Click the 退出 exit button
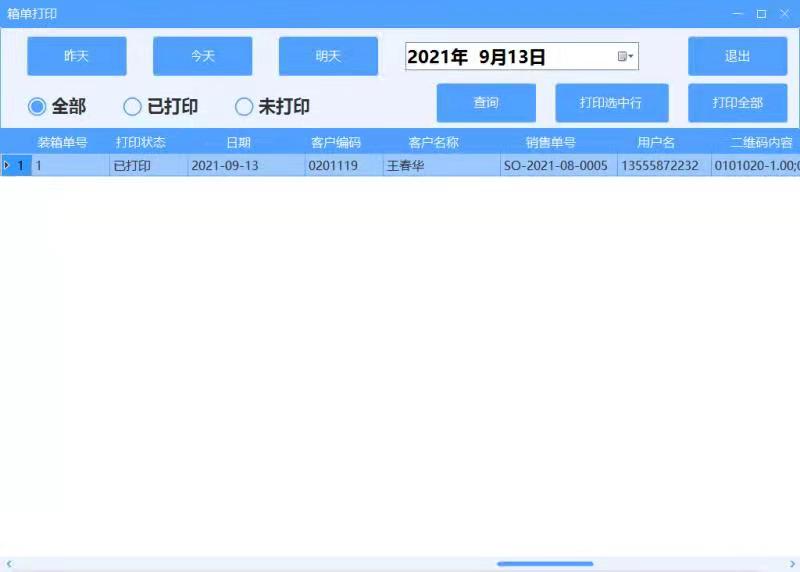800x572 pixels. pos(738,56)
